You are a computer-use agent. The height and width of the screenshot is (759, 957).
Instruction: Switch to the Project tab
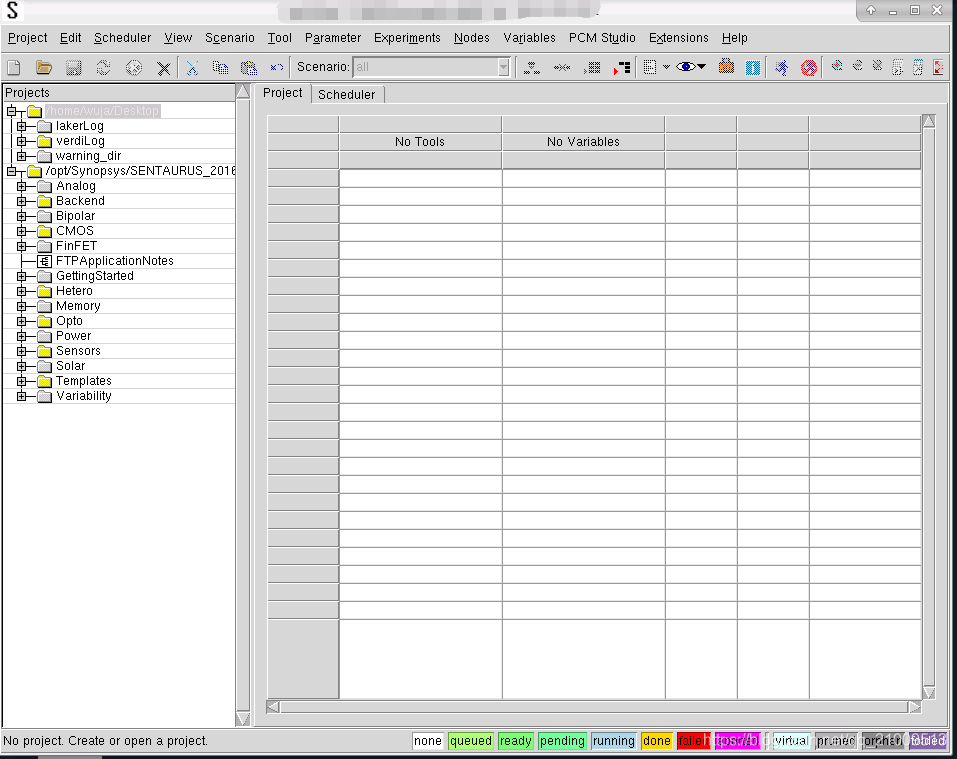click(283, 93)
